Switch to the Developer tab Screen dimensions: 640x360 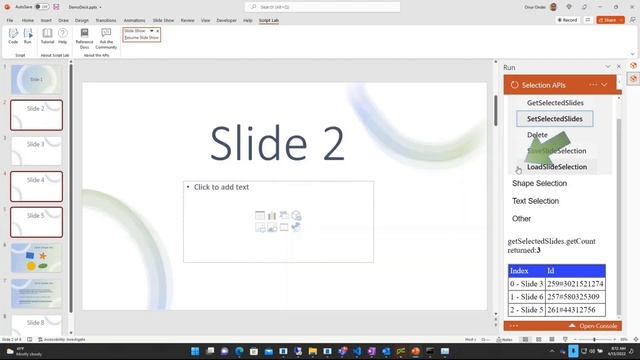[227, 20]
